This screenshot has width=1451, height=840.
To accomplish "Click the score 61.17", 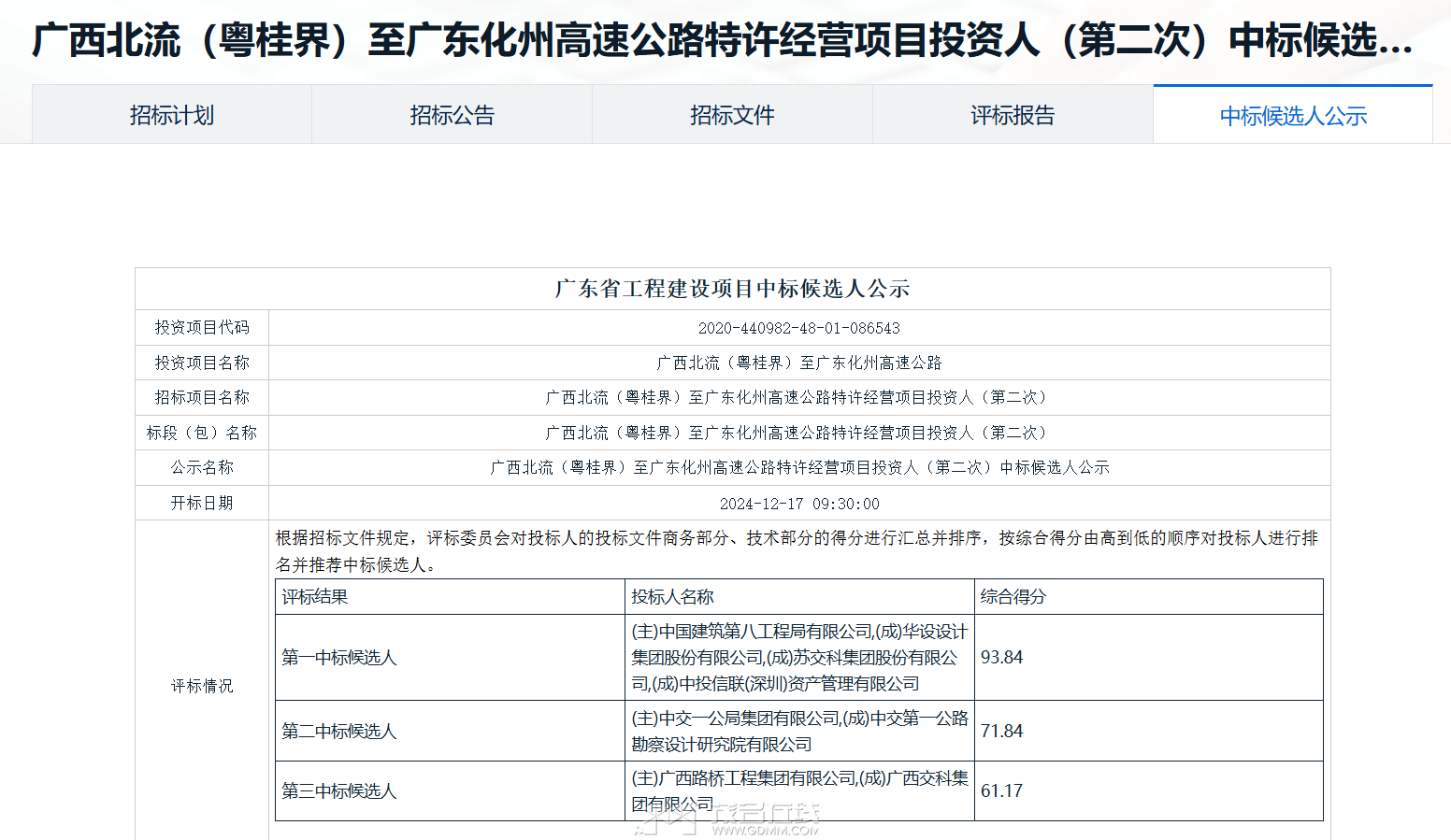I will [x=1002, y=791].
